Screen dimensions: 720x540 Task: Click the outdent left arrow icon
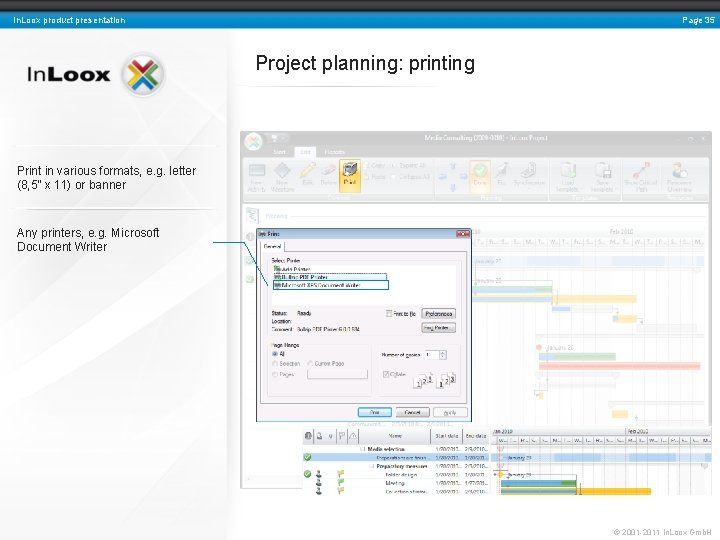pos(443,176)
